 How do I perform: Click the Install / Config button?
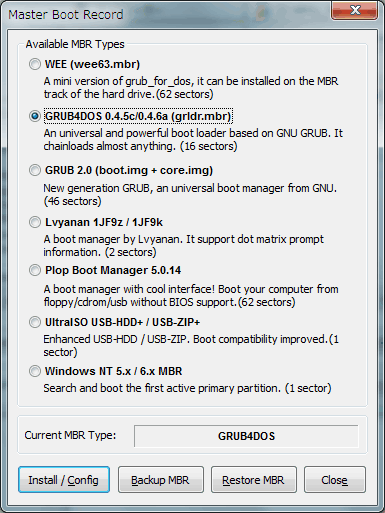tap(64, 480)
